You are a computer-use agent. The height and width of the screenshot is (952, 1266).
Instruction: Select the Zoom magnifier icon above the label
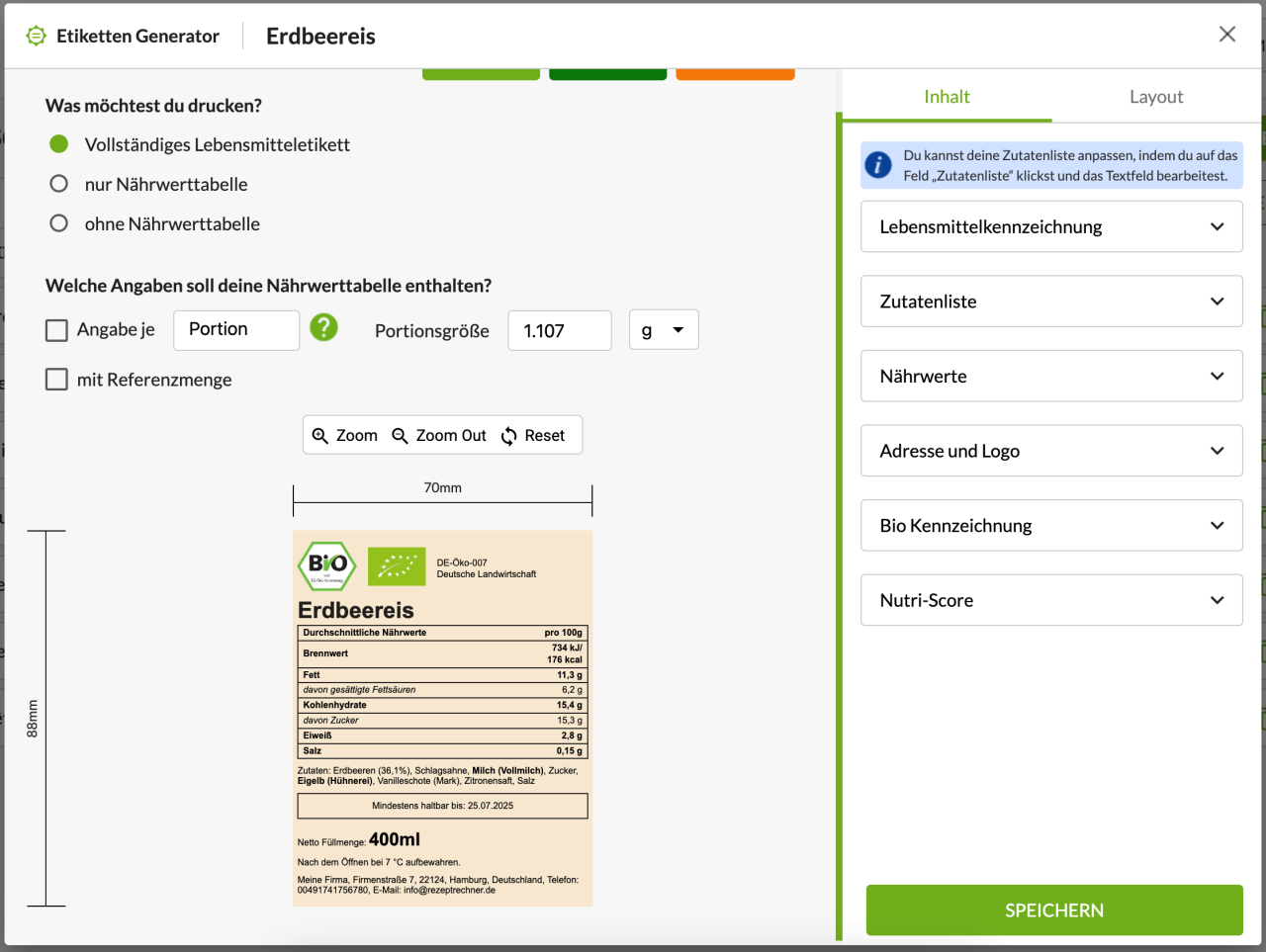tap(321, 435)
